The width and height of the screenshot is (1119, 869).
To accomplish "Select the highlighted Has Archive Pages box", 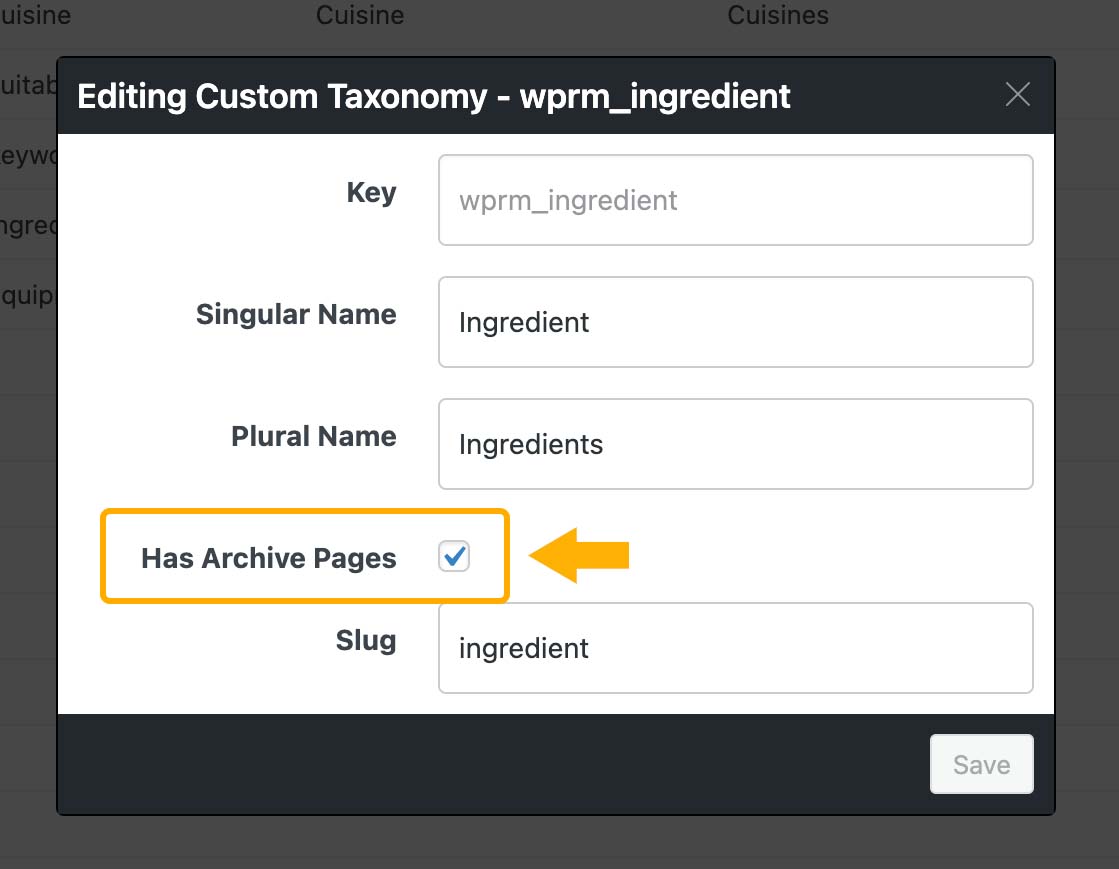I will pyautogui.click(x=305, y=557).
